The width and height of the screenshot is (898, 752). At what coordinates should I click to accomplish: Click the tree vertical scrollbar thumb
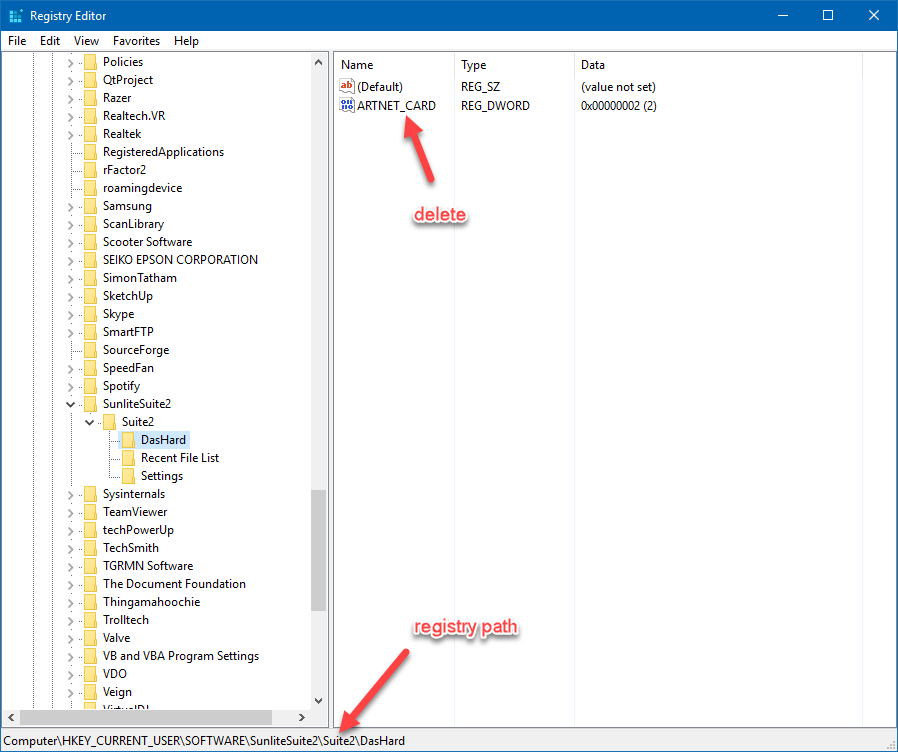pos(318,550)
